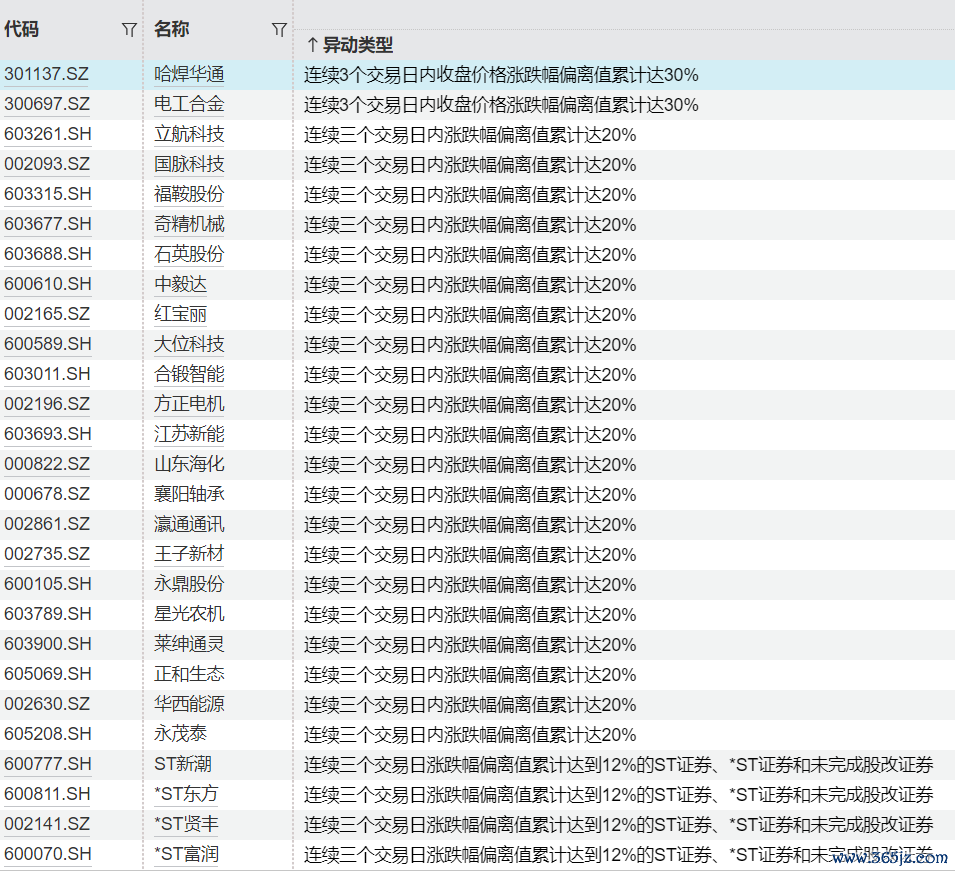
Task: Click the 异动类型 cell for 电工合金
Action: click(501, 104)
